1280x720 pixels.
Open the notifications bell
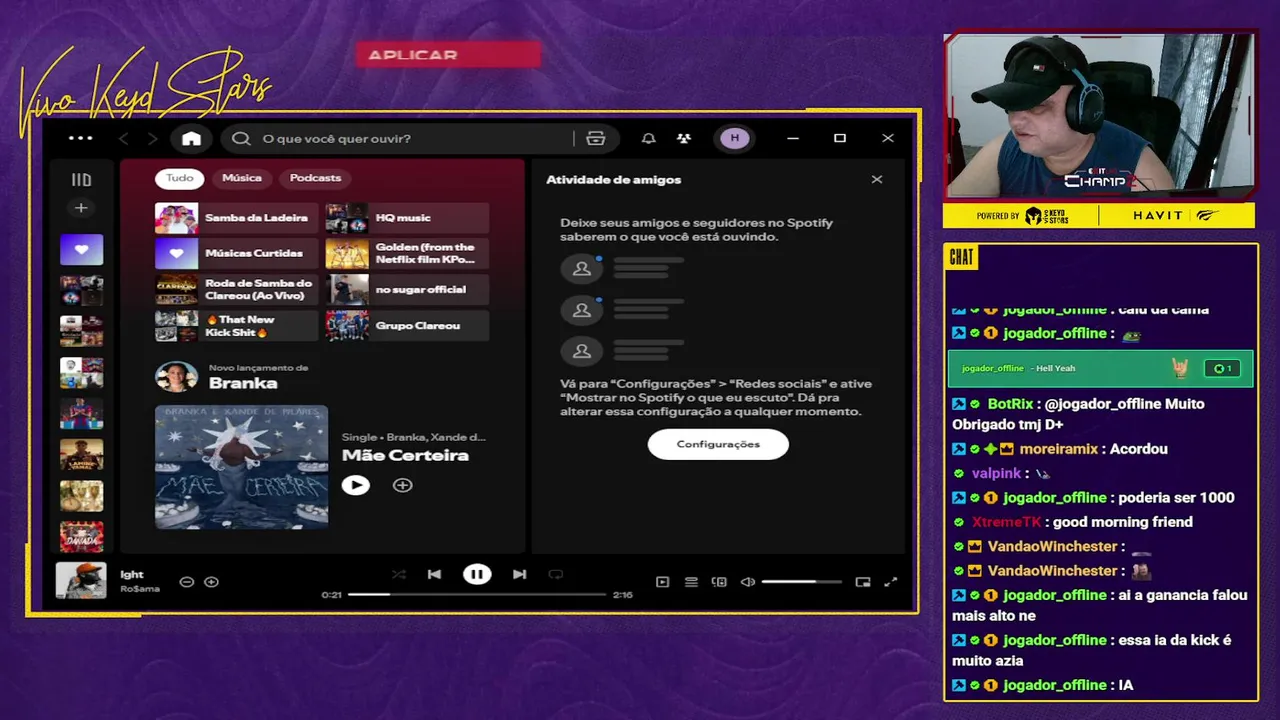[649, 138]
